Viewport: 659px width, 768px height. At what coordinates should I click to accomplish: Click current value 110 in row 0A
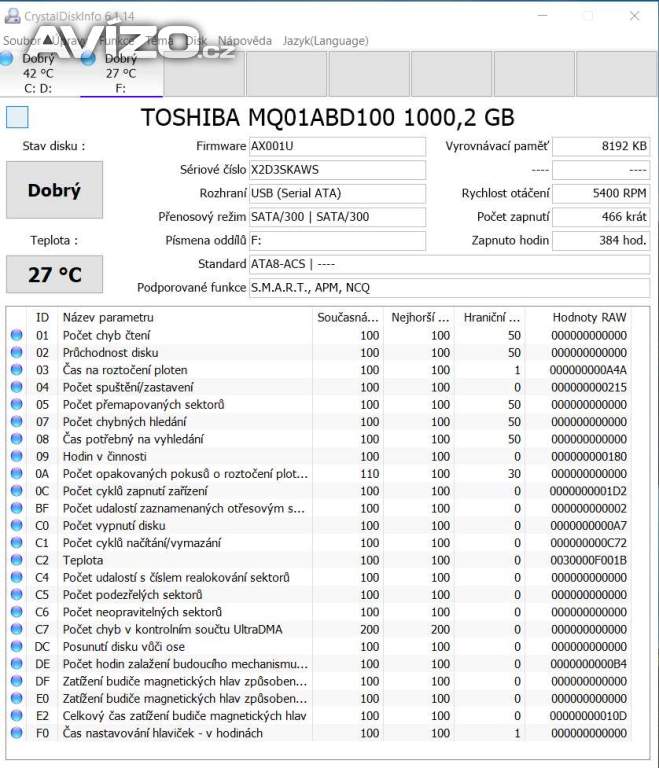click(370, 474)
